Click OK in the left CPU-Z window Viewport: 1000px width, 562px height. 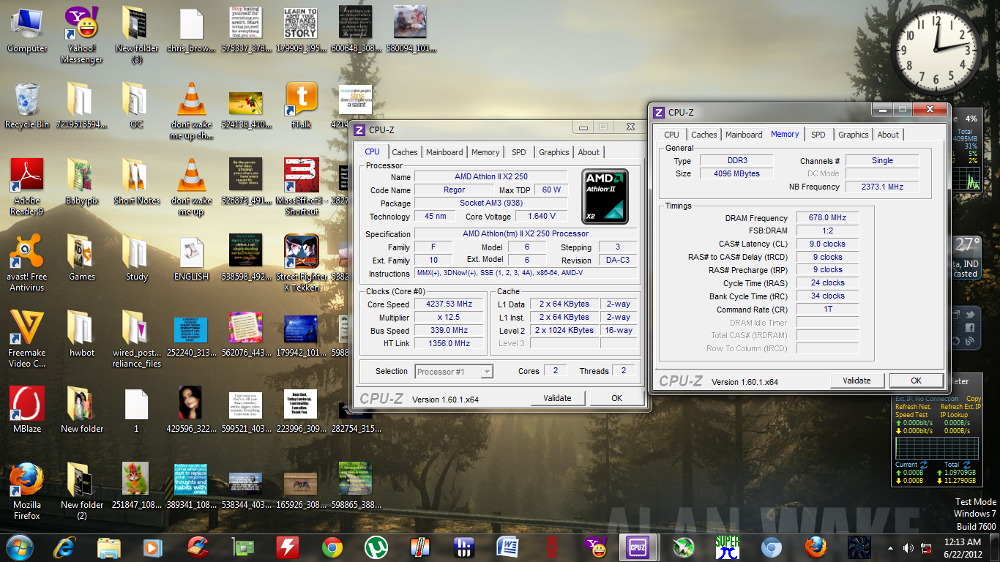coord(617,397)
